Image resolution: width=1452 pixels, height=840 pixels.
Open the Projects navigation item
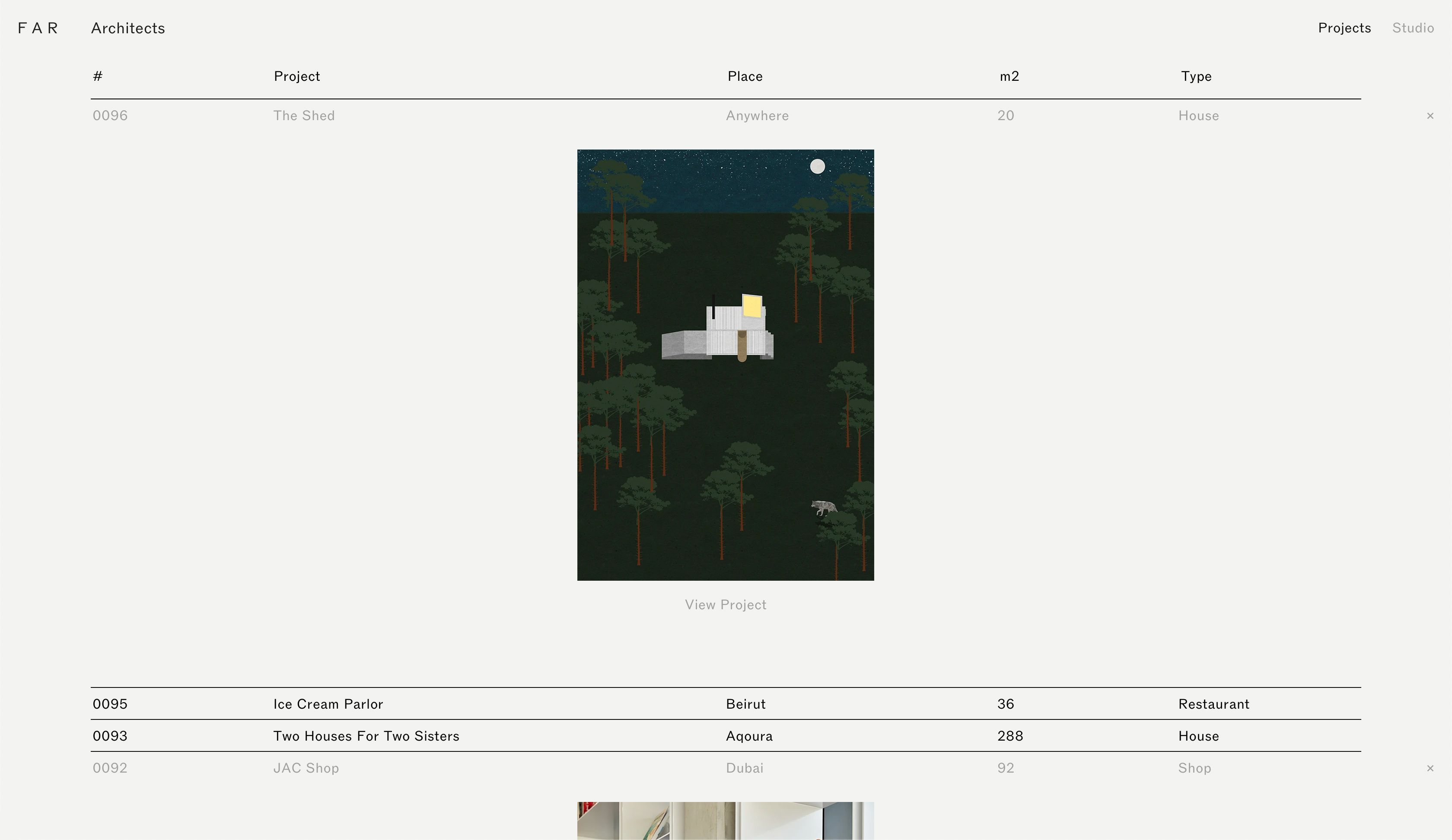pos(1344,28)
